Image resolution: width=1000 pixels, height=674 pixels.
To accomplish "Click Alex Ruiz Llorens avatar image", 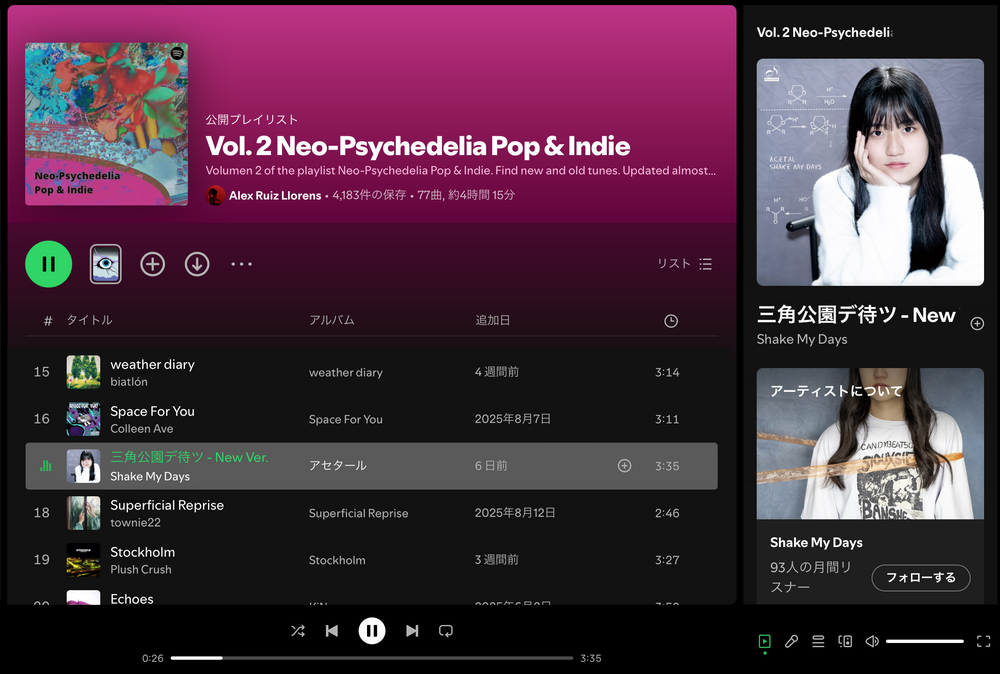I will pyautogui.click(x=216, y=195).
